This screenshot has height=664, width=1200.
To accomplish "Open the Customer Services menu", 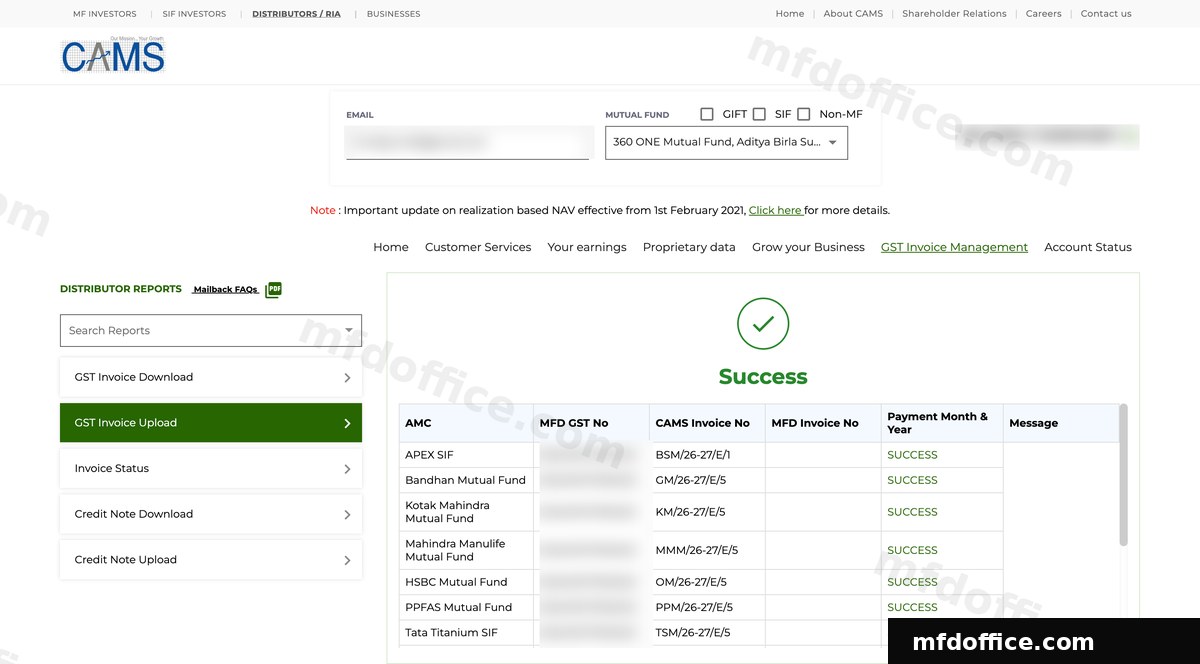I will pos(478,247).
